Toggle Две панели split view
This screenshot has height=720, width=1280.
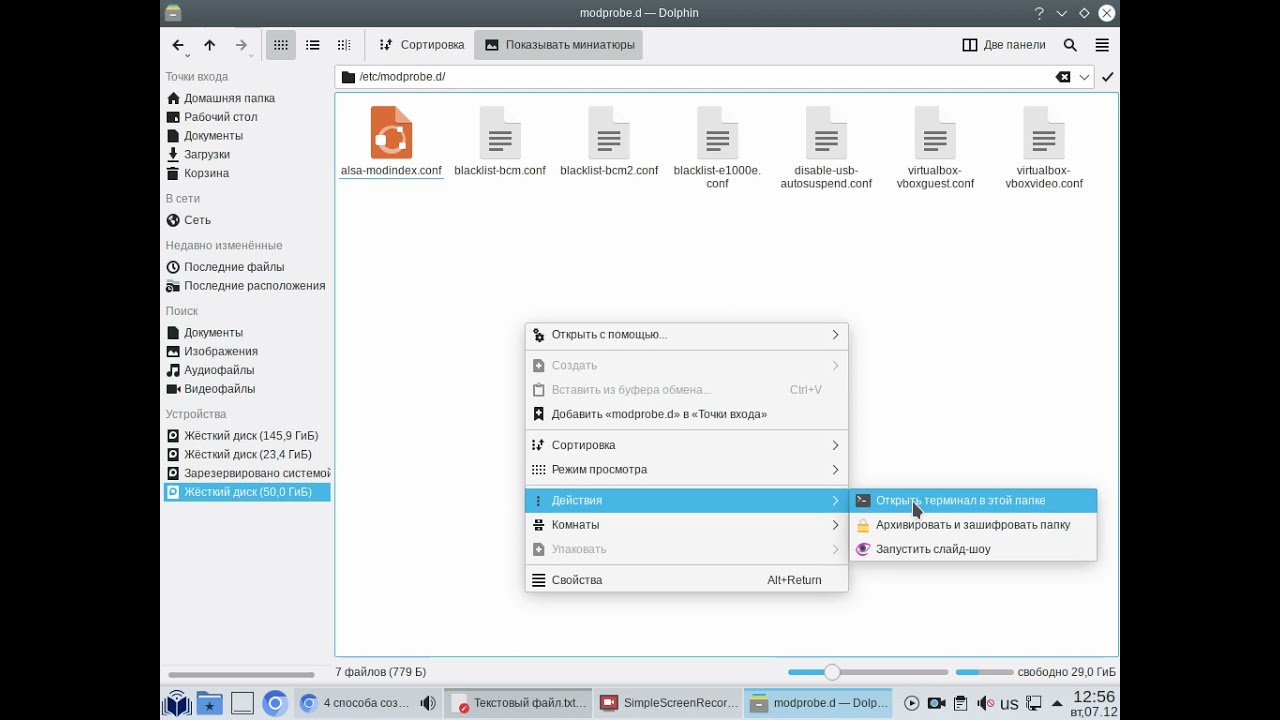pos(1003,45)
